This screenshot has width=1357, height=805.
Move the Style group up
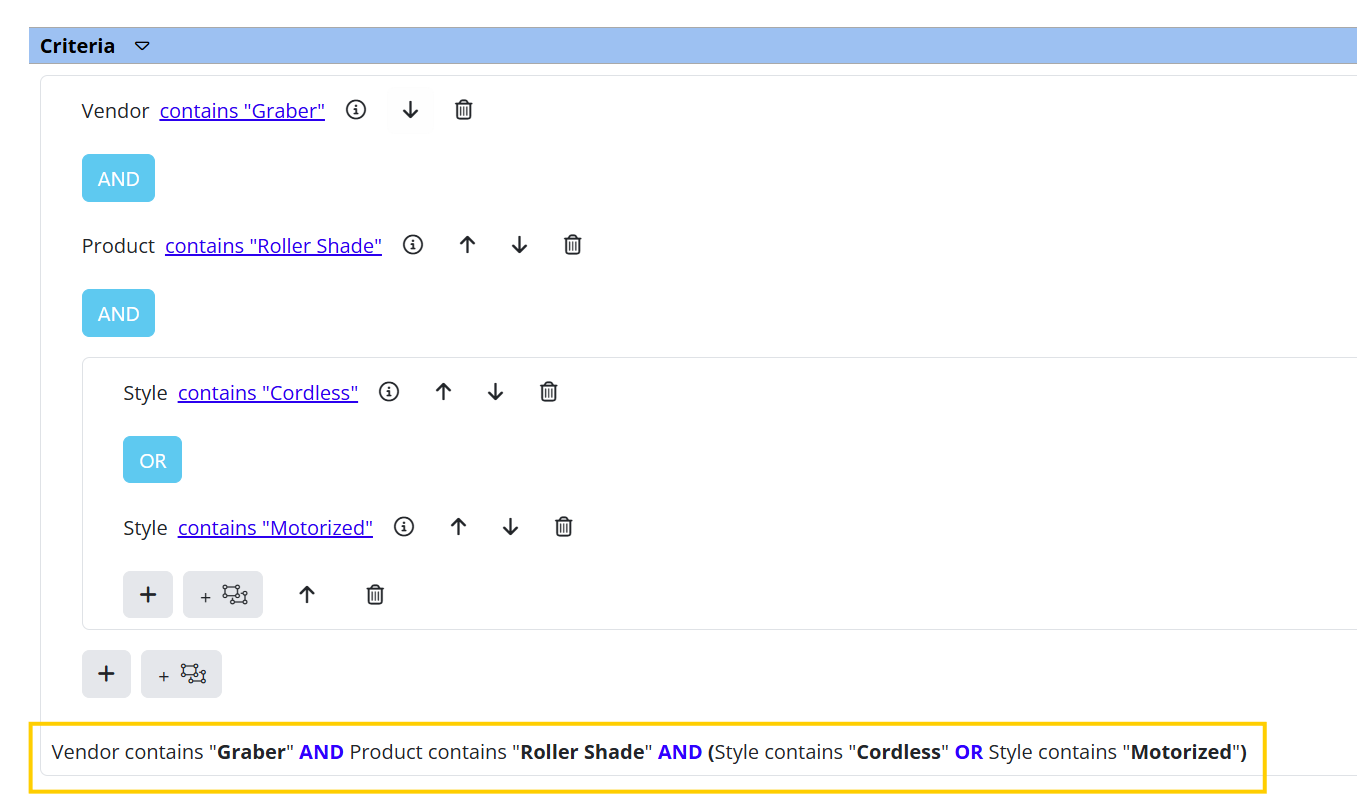tap(307, 595)
